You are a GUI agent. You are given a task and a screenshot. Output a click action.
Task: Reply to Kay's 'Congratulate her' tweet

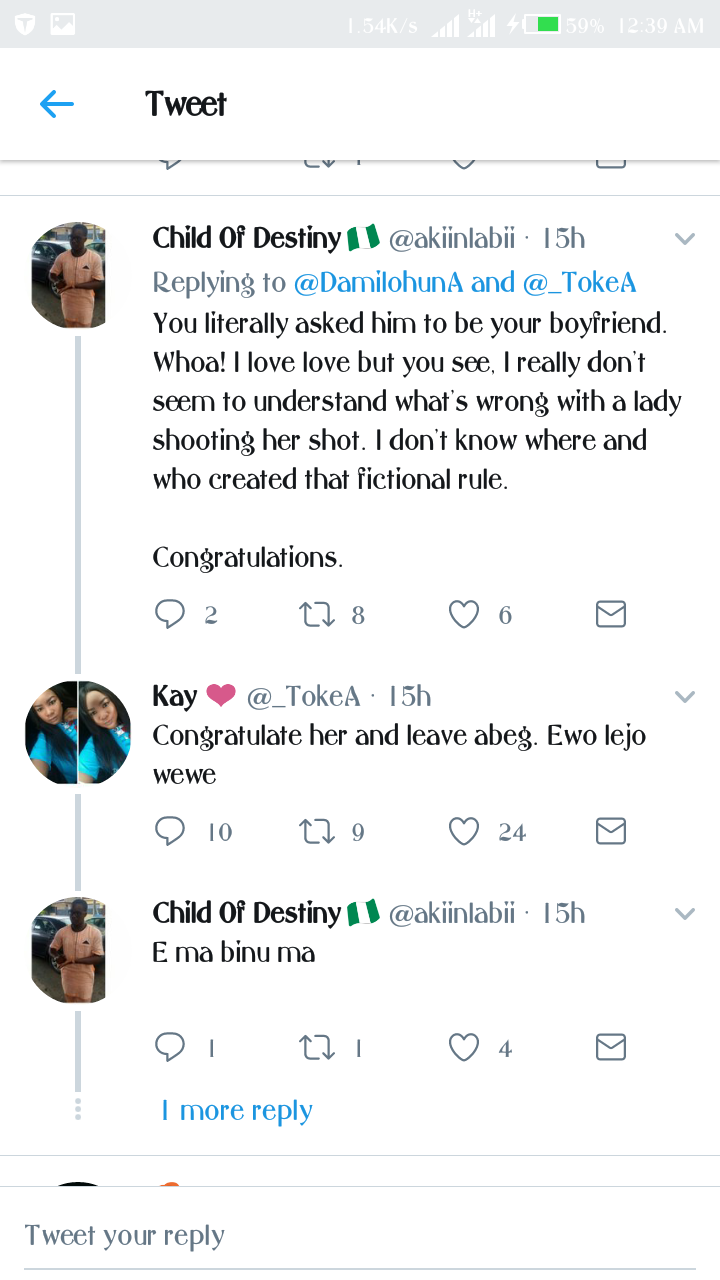(x=170, y=831)
